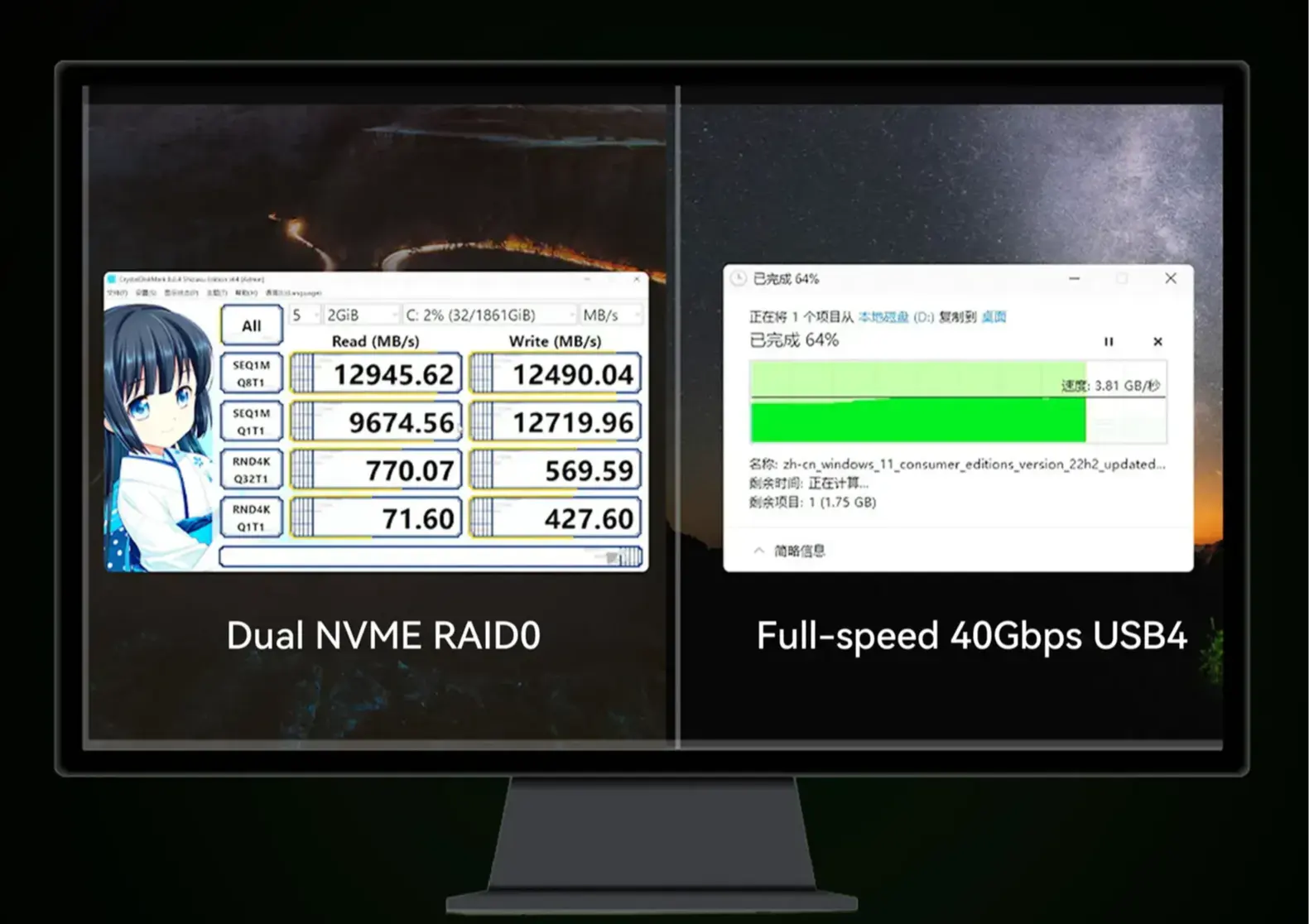Image resolution: width=1309 pixels, height=924 pixels.
Task: Collapse details via the 简略信息 chevron
Action: [758, 551]
